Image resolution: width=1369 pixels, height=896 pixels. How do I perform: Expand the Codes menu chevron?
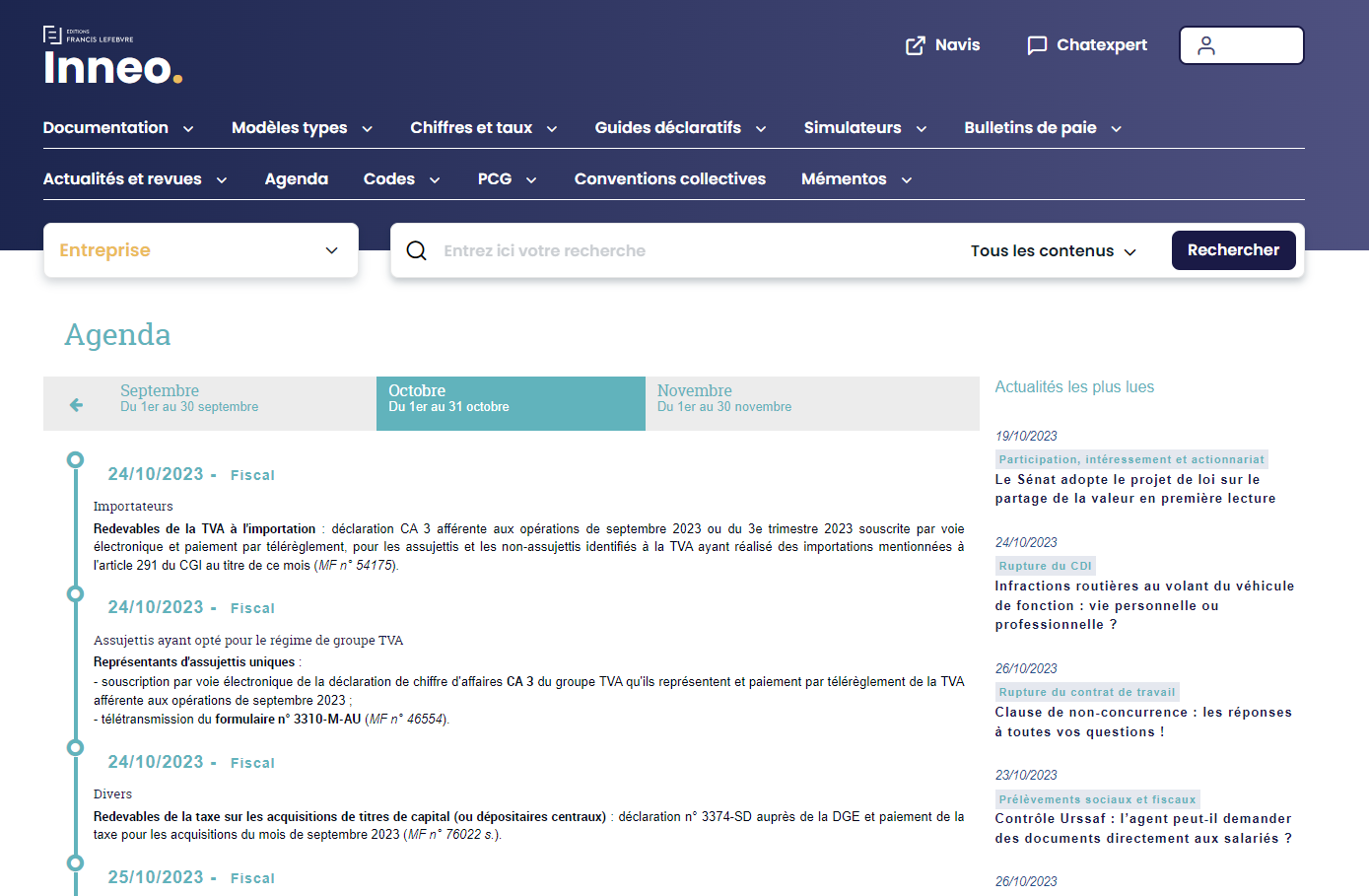pos(435,180)
